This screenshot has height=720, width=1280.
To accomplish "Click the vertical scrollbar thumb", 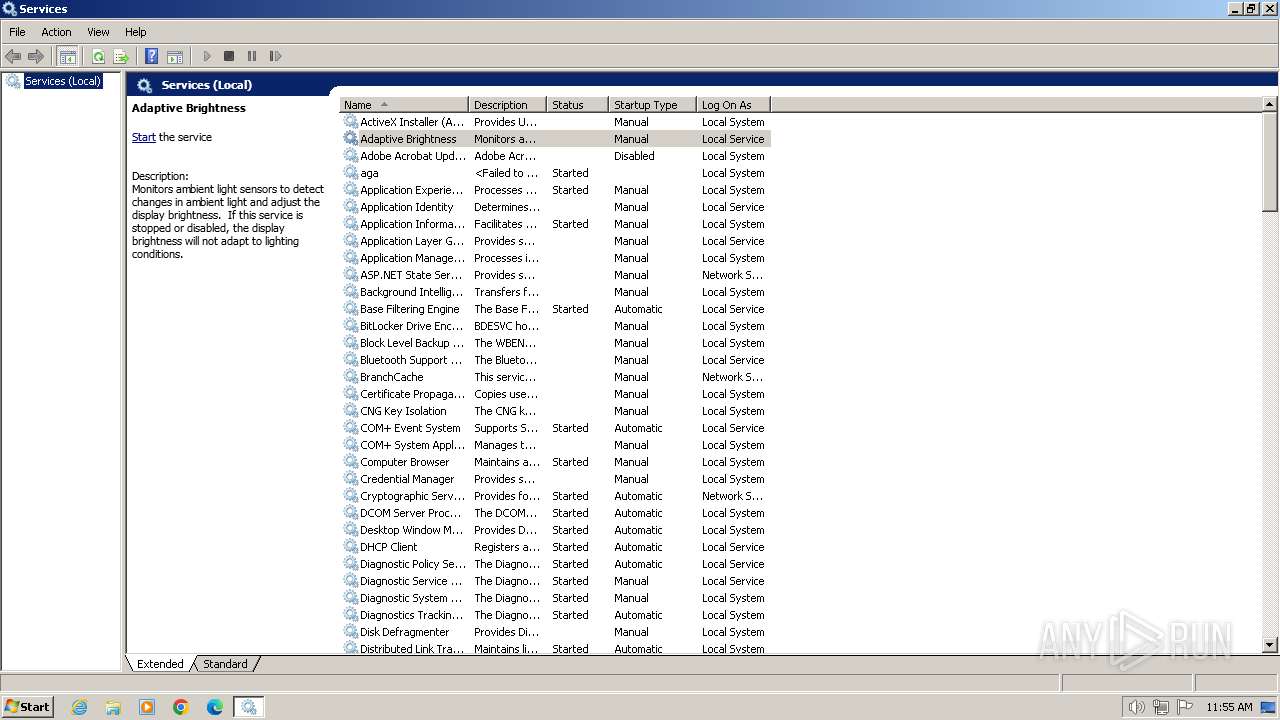I will pos(1270,162).
